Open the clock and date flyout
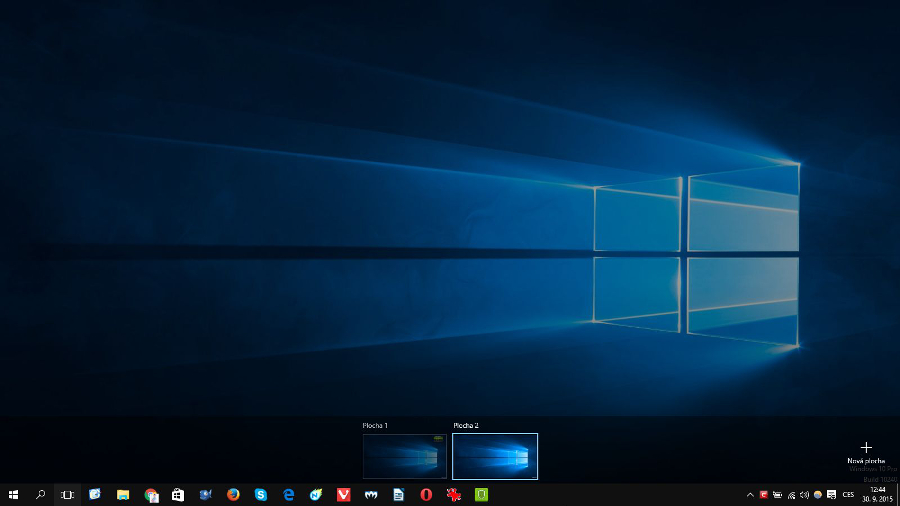 [x=877, y=494]
